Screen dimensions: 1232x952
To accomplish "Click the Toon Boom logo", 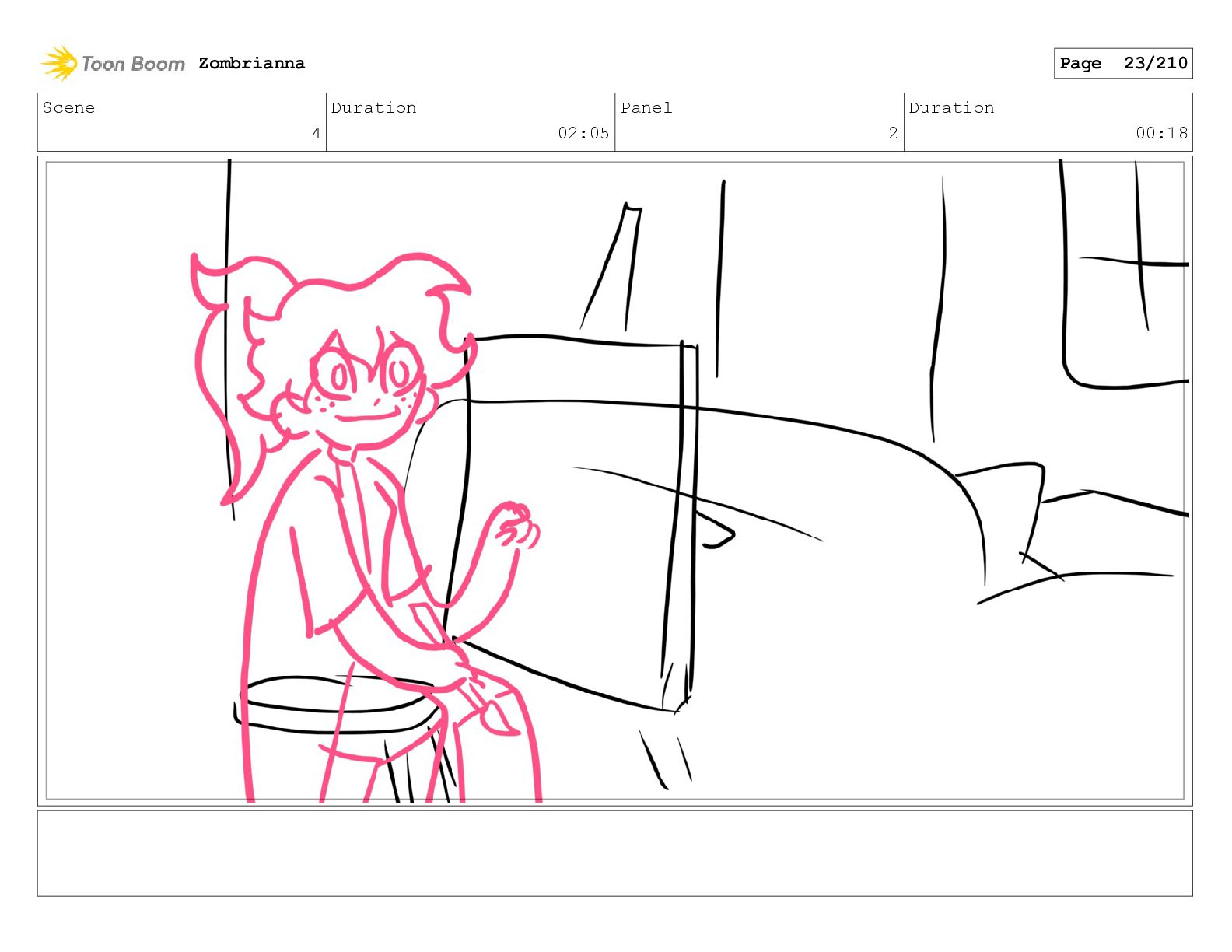I will point(113,63).
